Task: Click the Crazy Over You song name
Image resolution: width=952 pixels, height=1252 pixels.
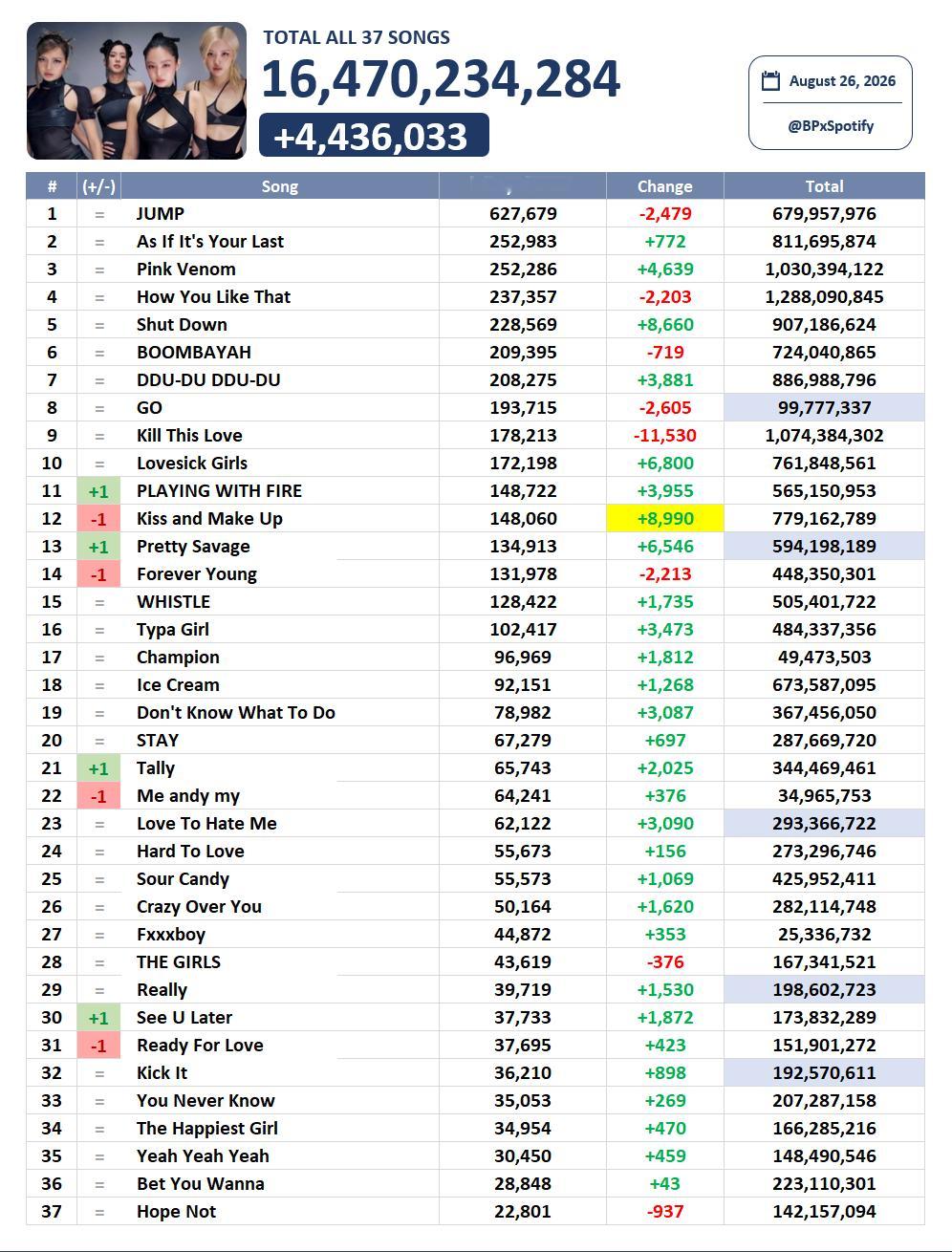Action: tap(199, 907)
